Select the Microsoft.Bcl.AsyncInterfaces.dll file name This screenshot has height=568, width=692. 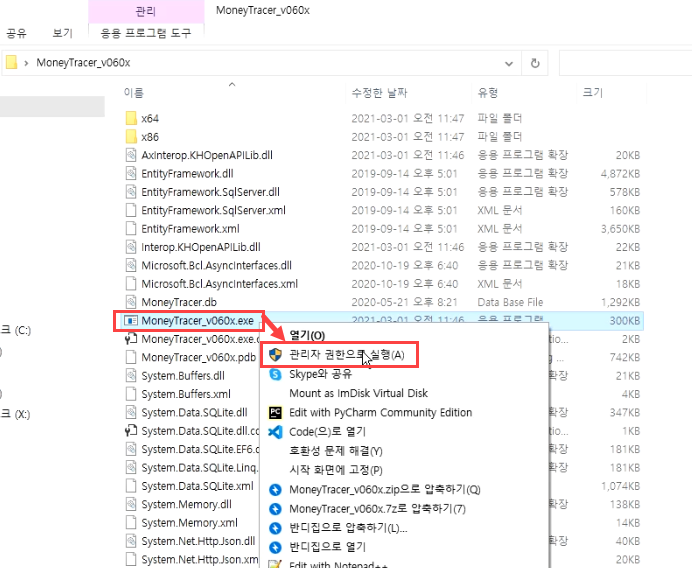[217, 265]
